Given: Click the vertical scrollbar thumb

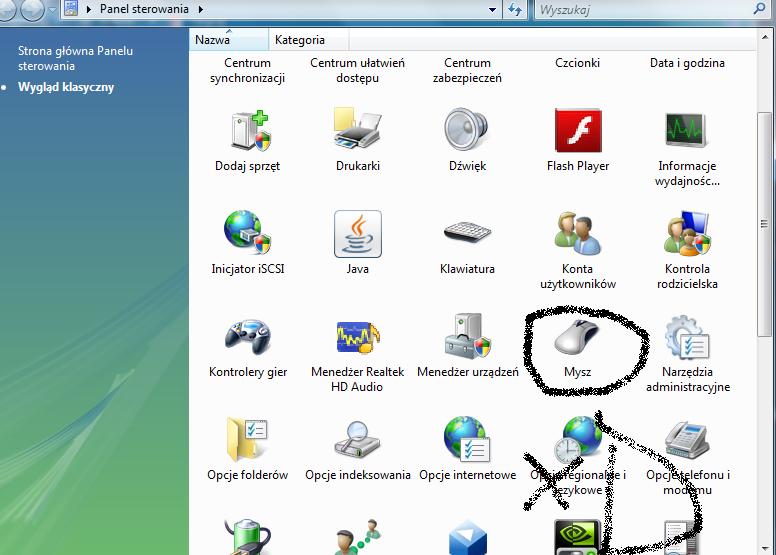Looking at the screenshot, I should pos(765,224).
